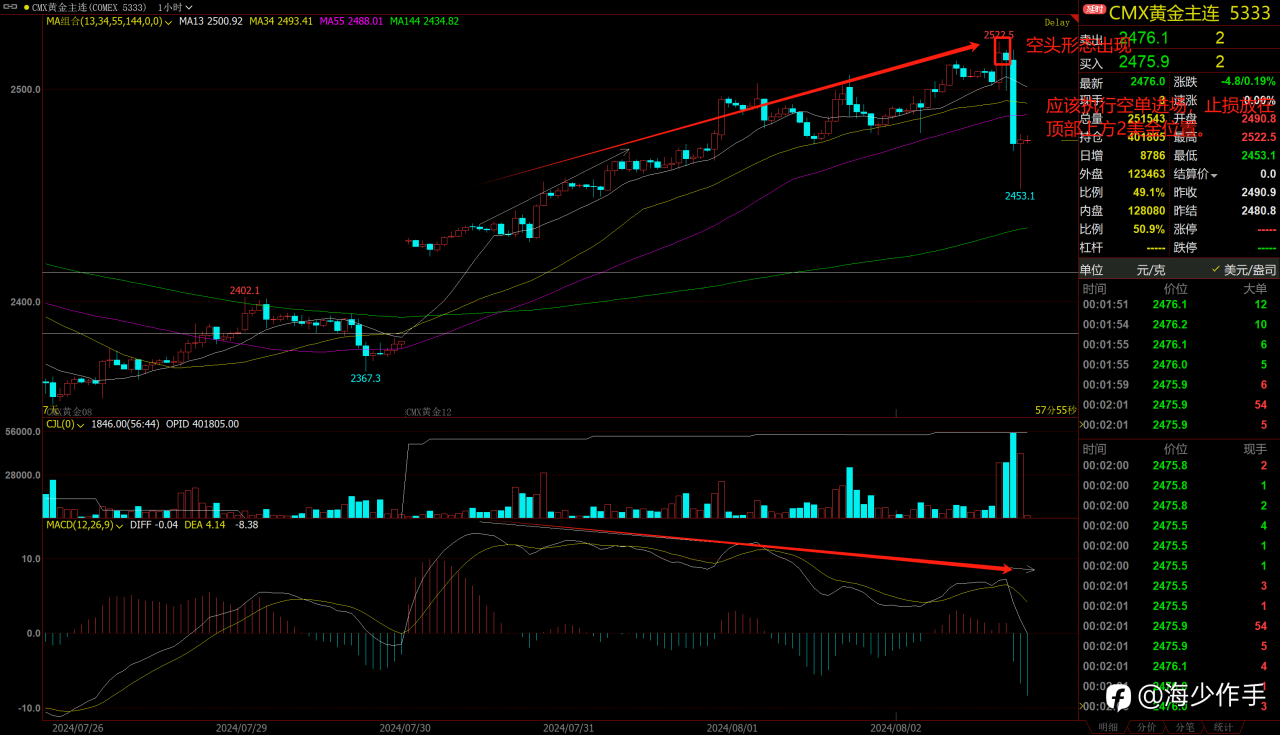Screen dimensions: 1280x735
Task: Switch to the 统计 tab
Action: pos(1223,727)
